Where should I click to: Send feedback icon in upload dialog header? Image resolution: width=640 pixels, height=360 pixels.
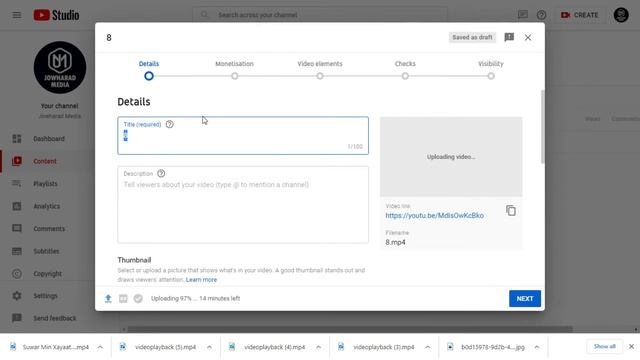click(509, 37)
